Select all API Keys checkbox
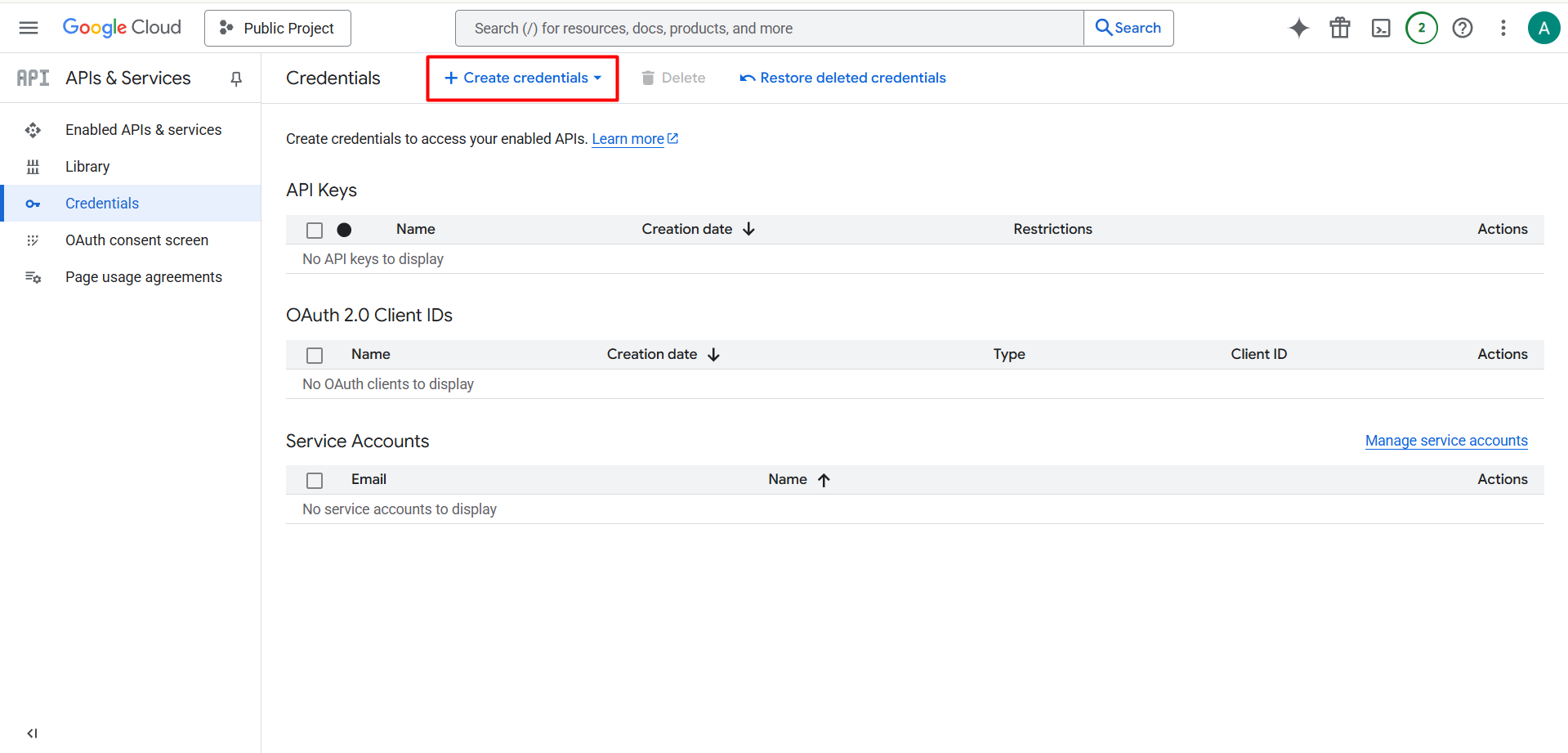The width and height of the screenshot is (1568, 753). click(315, 231)
